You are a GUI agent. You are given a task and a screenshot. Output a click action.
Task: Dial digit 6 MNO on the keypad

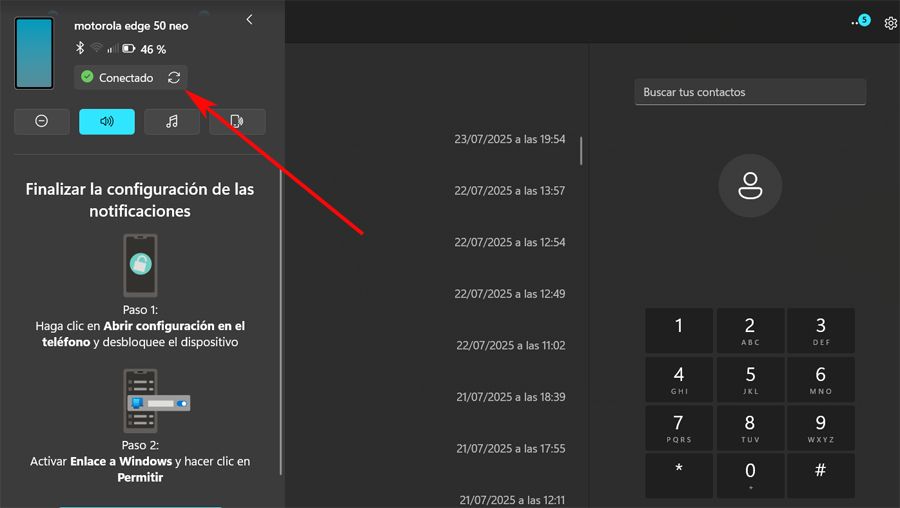[821, 379]
